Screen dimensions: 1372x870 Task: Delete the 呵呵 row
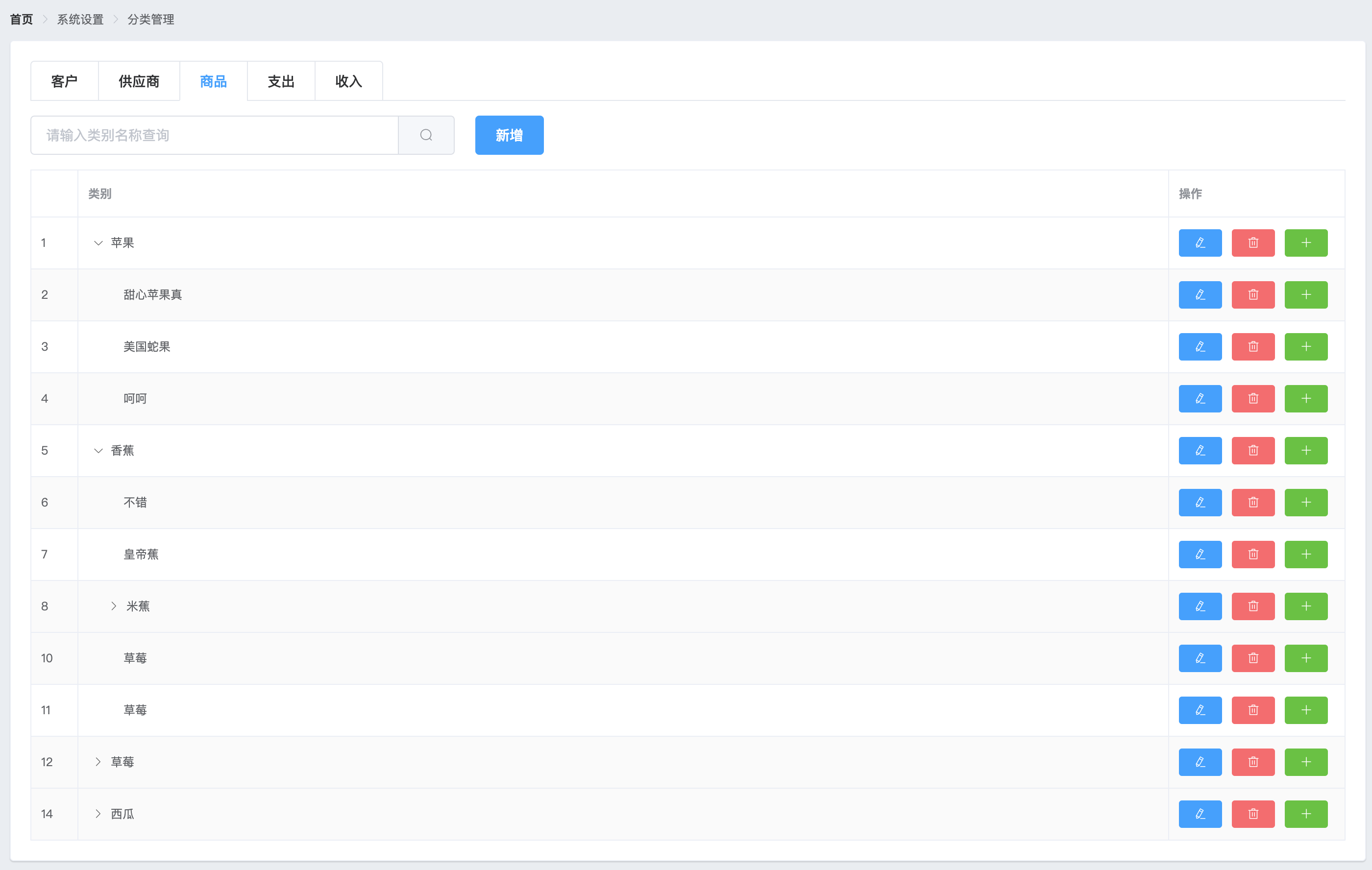[x=1253, y=398]
